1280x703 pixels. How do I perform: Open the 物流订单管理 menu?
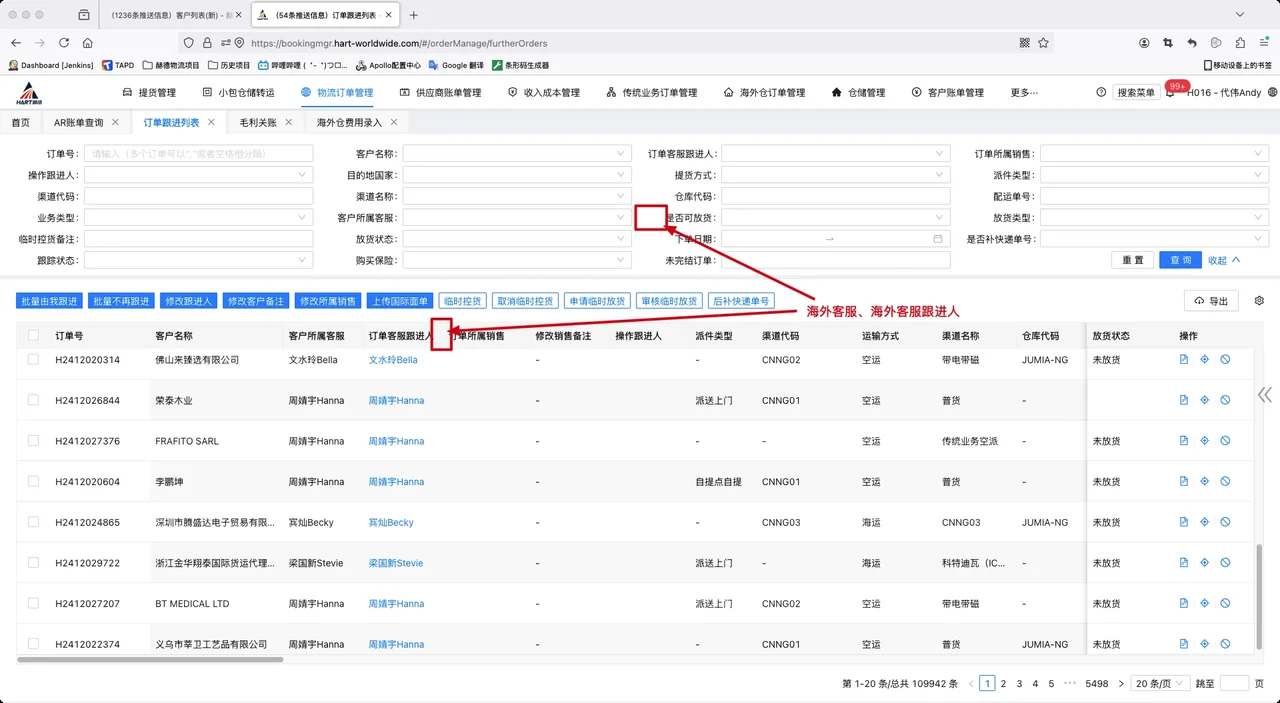point(337,92)
